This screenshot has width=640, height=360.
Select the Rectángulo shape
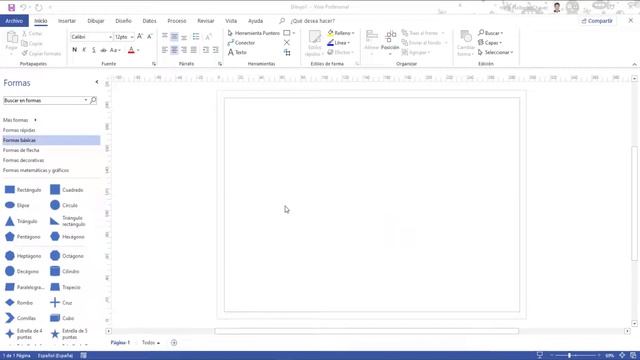coord(23,190)
